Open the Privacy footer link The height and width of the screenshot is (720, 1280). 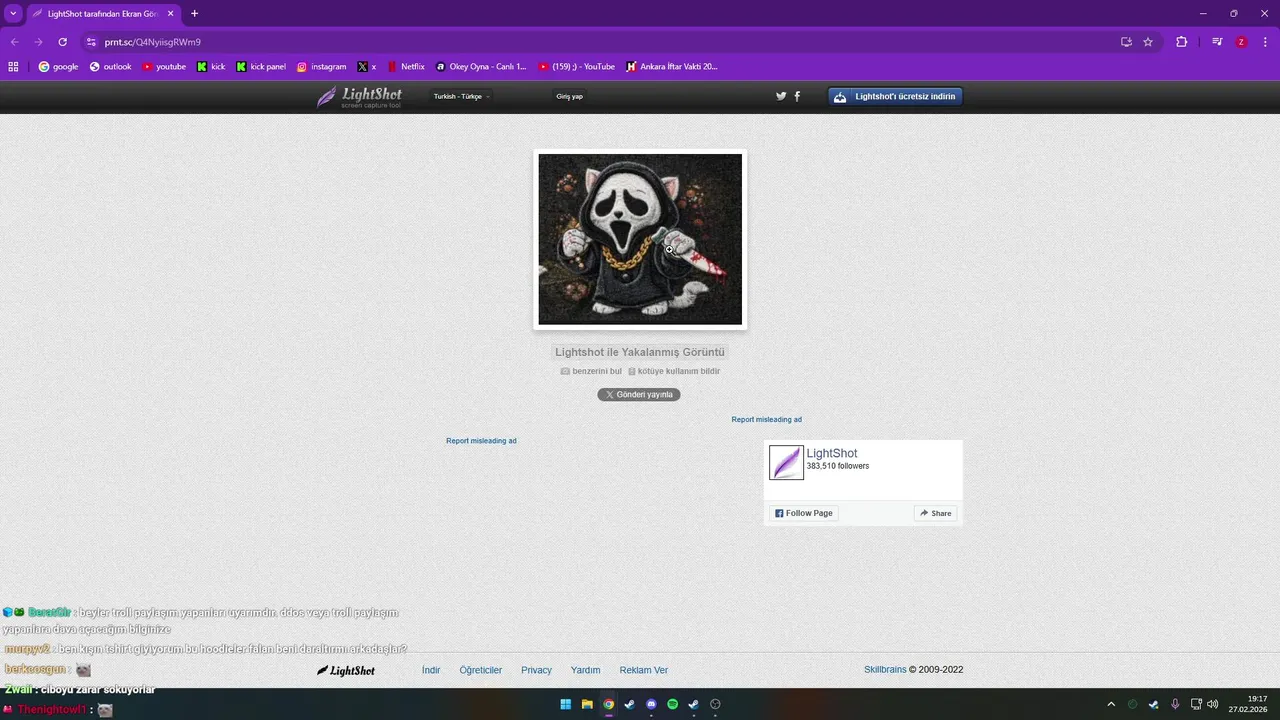pos(536,670)
